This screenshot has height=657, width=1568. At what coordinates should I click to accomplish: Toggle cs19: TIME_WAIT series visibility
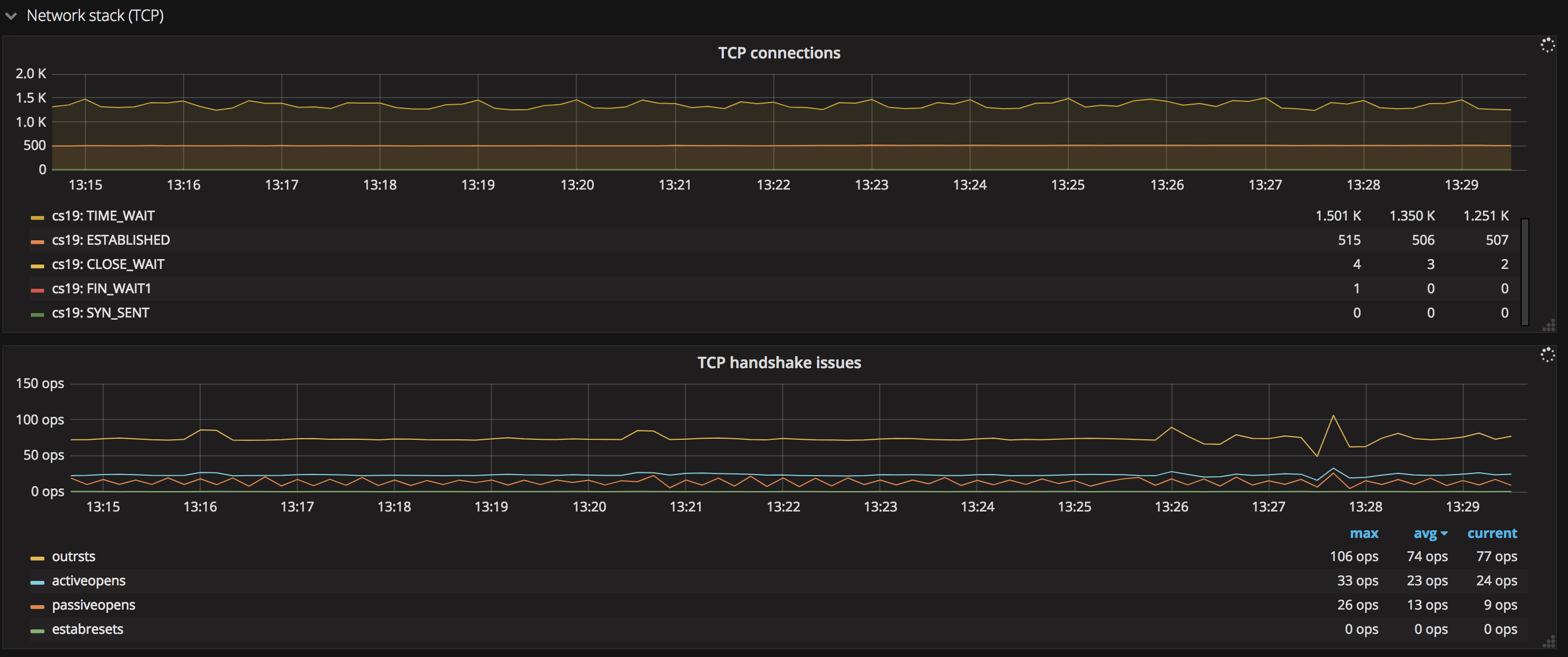[103, 216]
